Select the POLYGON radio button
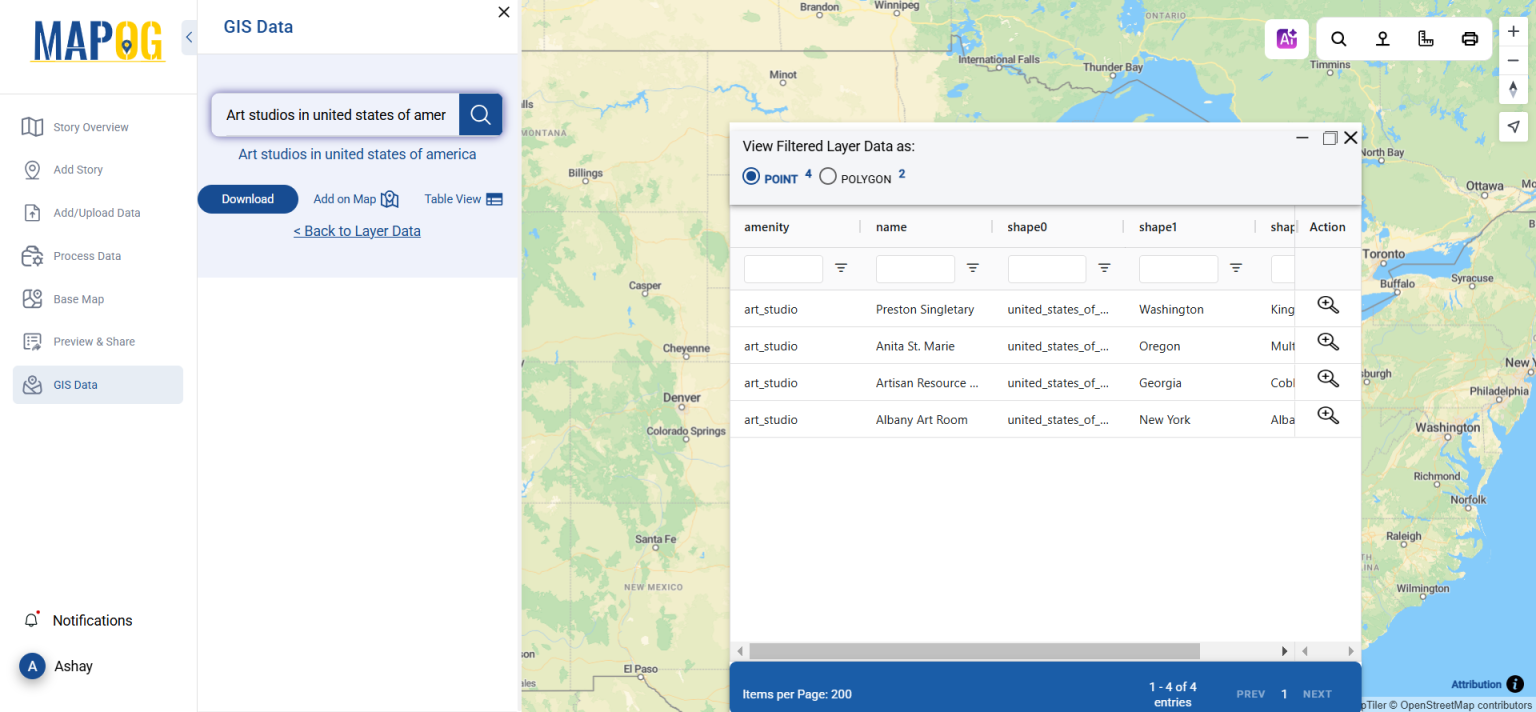The width and height of the screenshot is (1536, 712). 827,176
